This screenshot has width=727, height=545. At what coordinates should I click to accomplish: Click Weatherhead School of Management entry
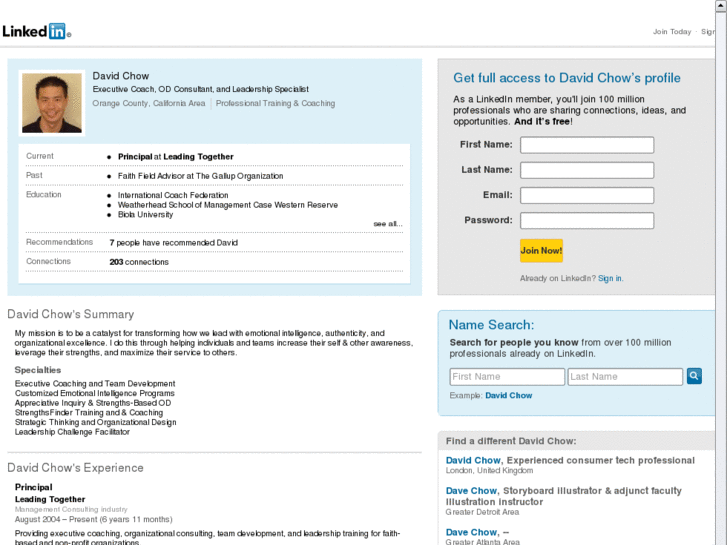tap(228, 205)
